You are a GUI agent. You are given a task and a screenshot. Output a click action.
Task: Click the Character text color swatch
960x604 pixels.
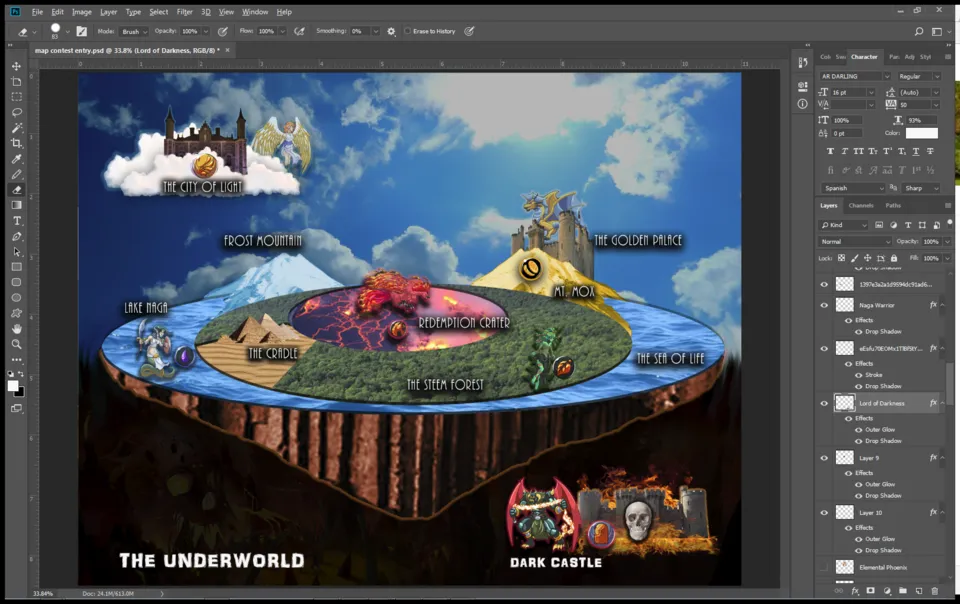[x=921, y=133]
